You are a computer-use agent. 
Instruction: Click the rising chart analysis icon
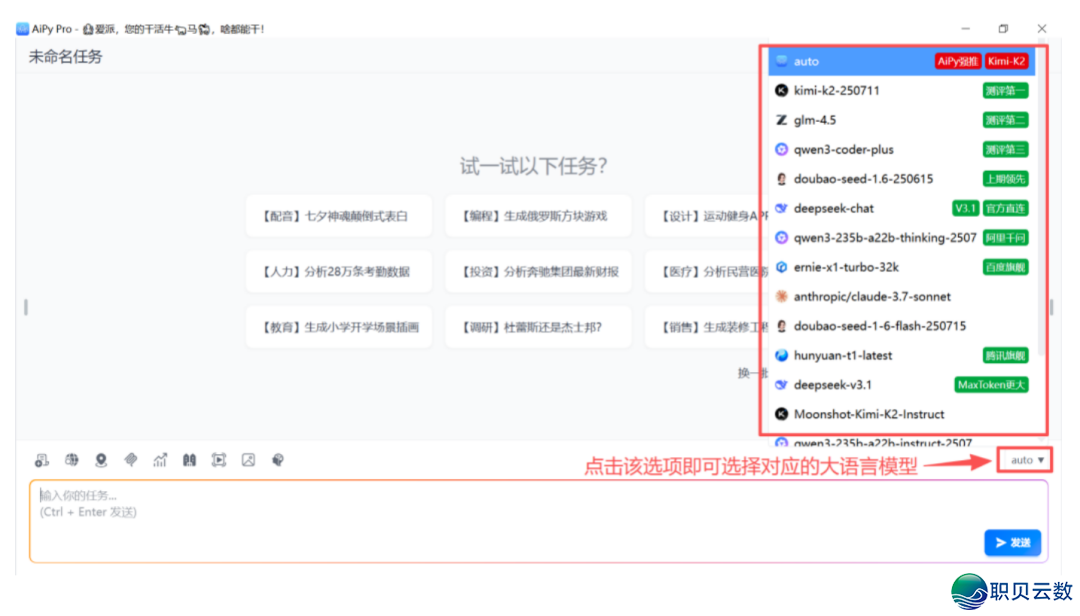pos(160,460)
